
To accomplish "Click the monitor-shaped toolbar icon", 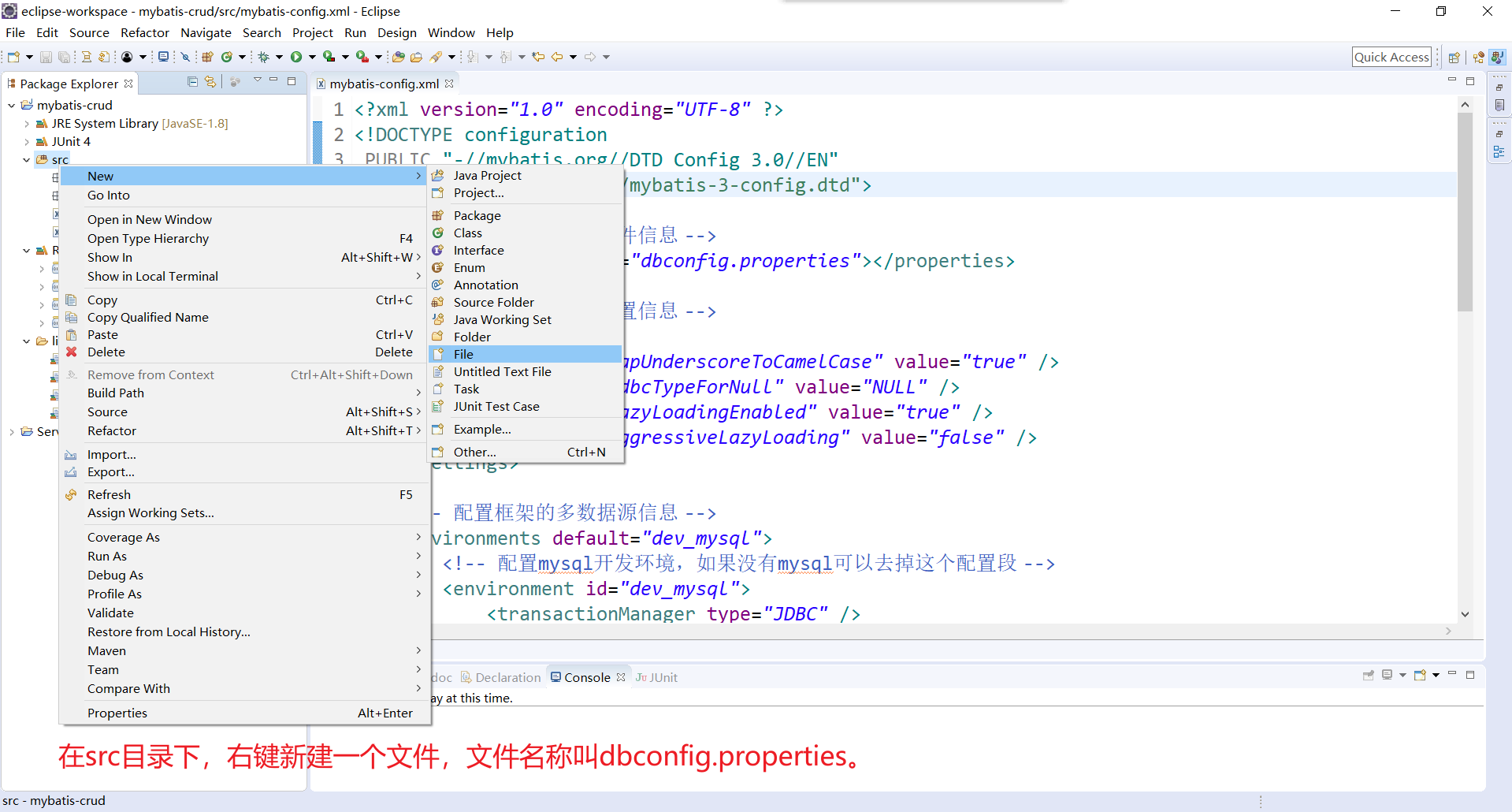I will pos(163,57).
